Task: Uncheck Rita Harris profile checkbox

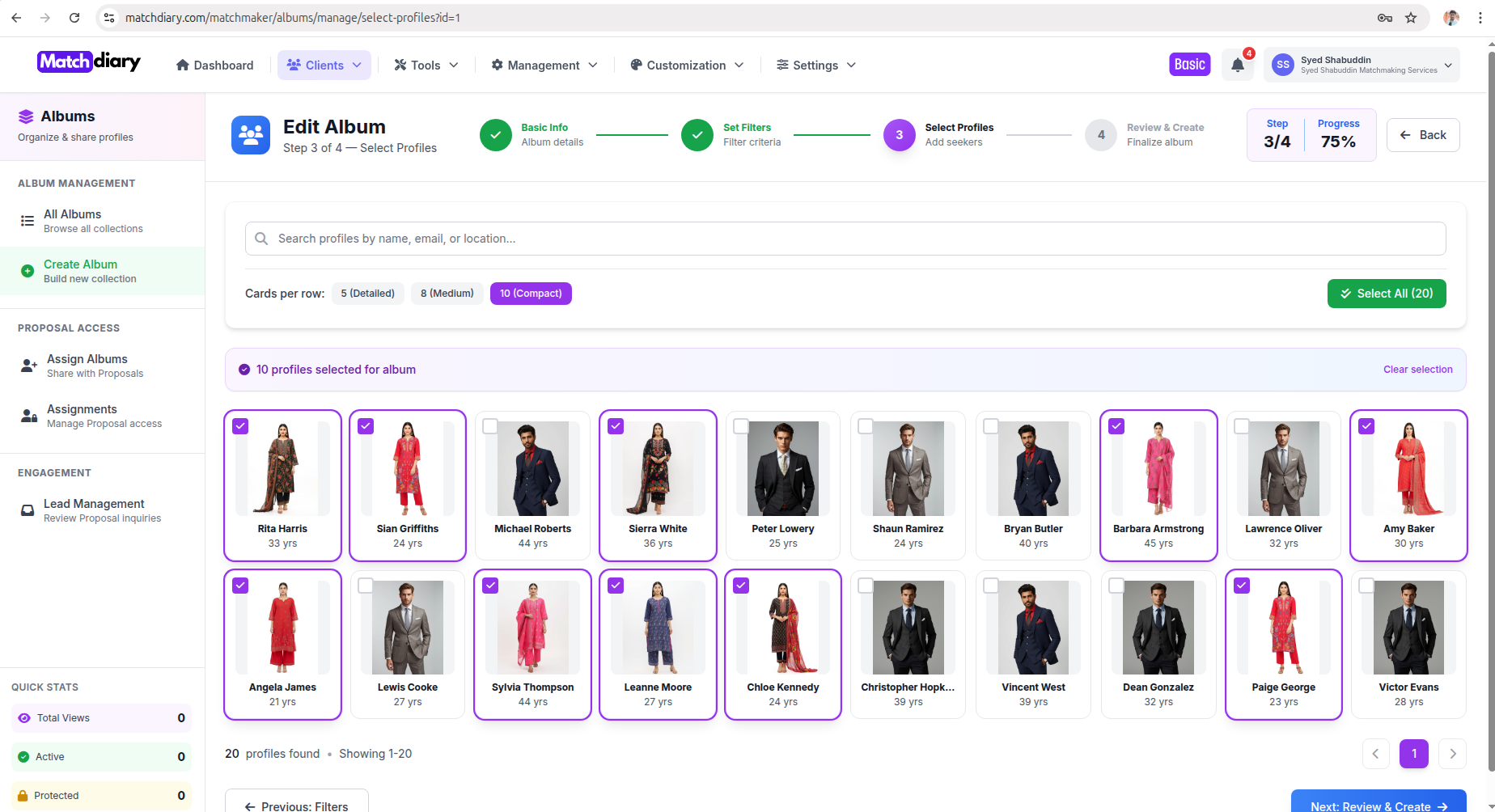Action: coord(240,426)
